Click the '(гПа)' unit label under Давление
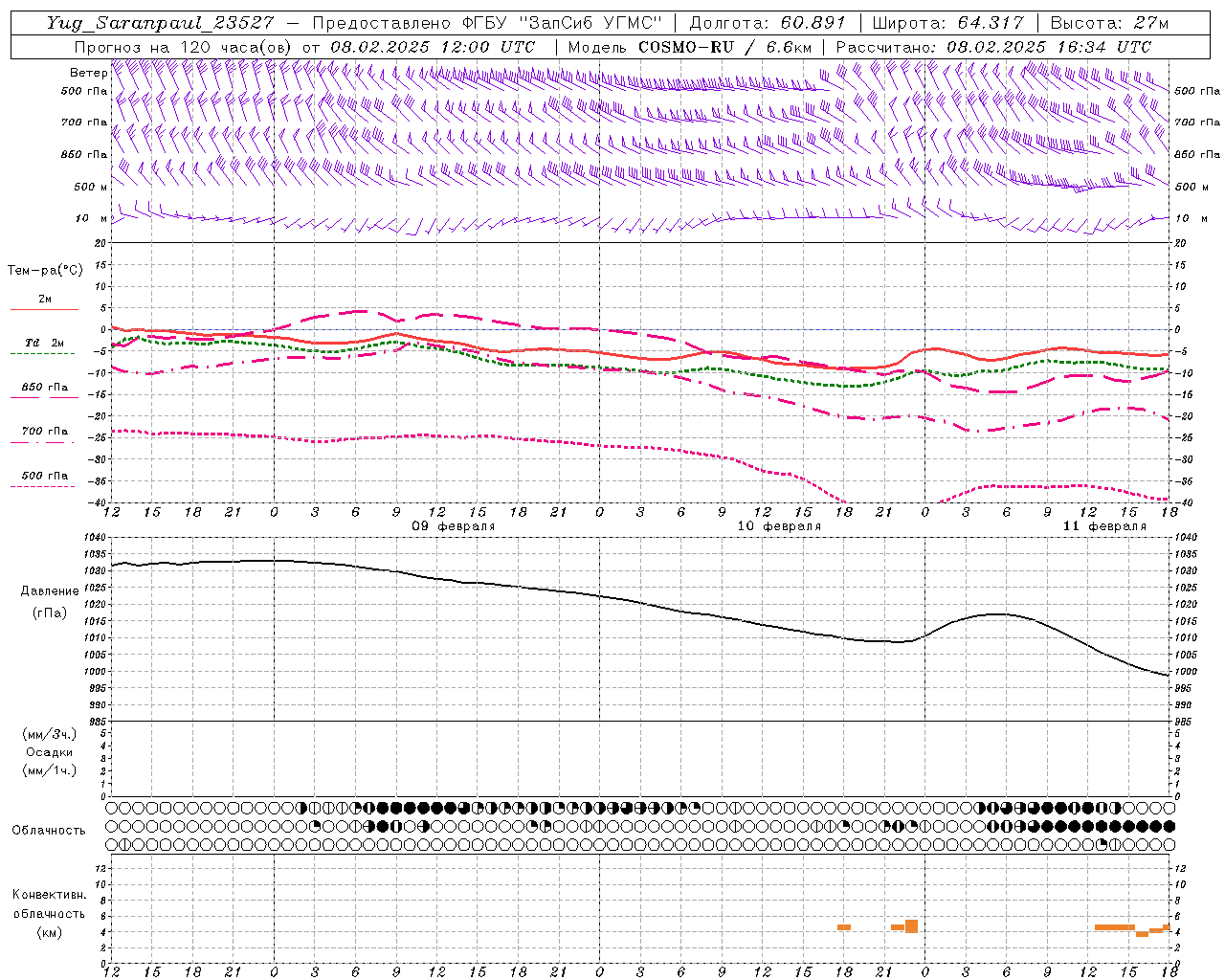Screen dimensions: 1225x980 pyautogui.click(x=50, y=612)
